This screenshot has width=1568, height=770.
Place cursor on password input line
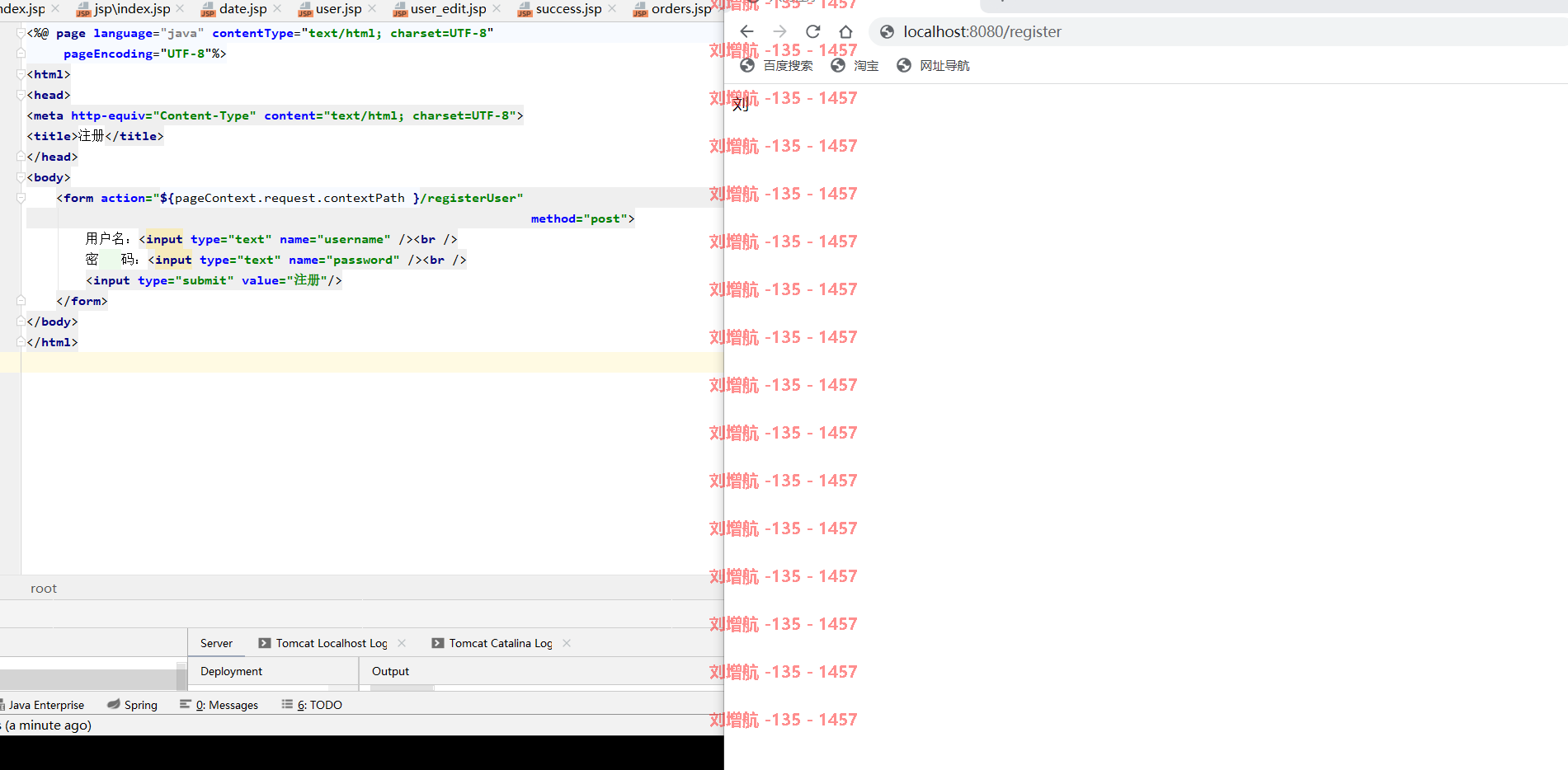275,260
